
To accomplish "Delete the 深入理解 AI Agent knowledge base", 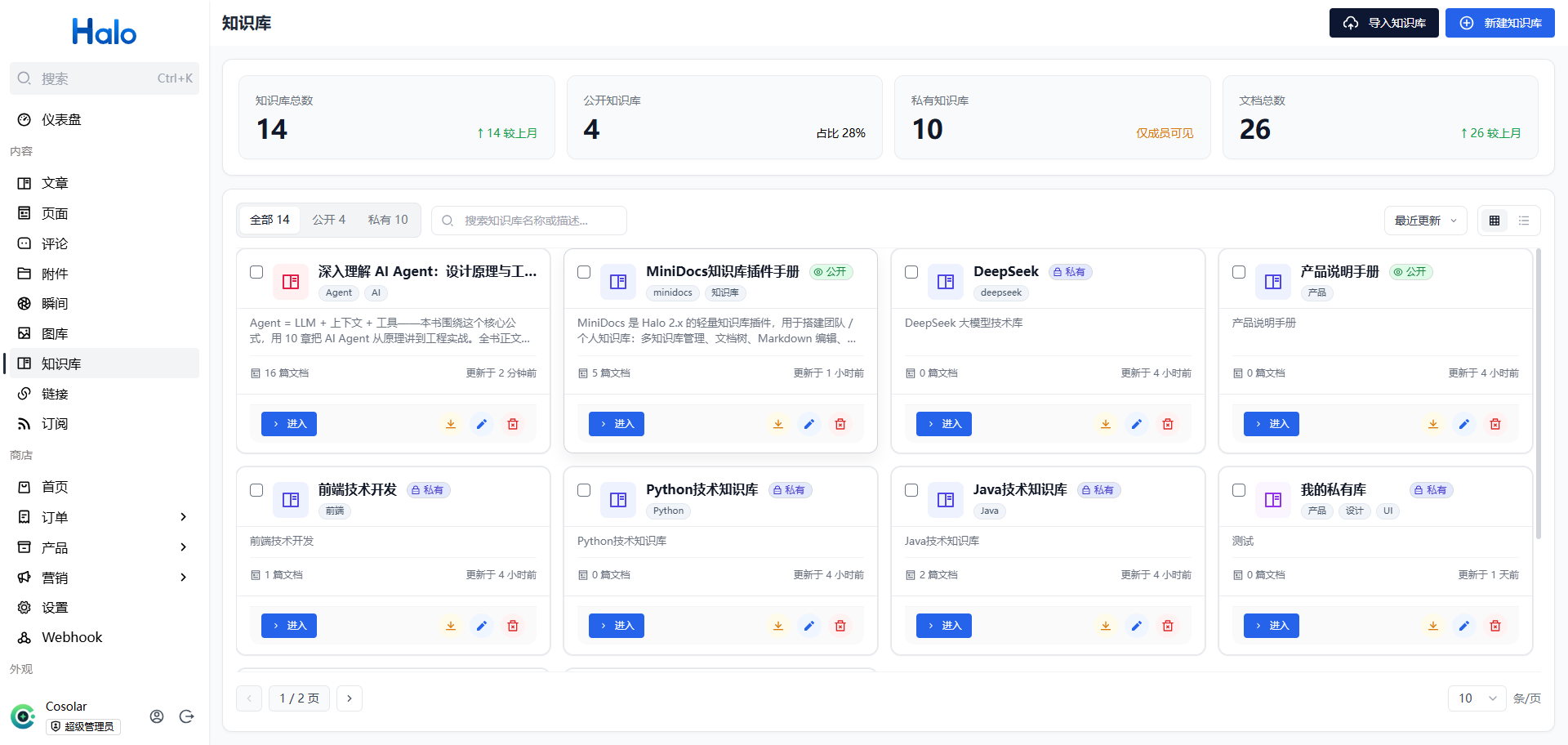I will pyautogui.click(x=513, y=424).
